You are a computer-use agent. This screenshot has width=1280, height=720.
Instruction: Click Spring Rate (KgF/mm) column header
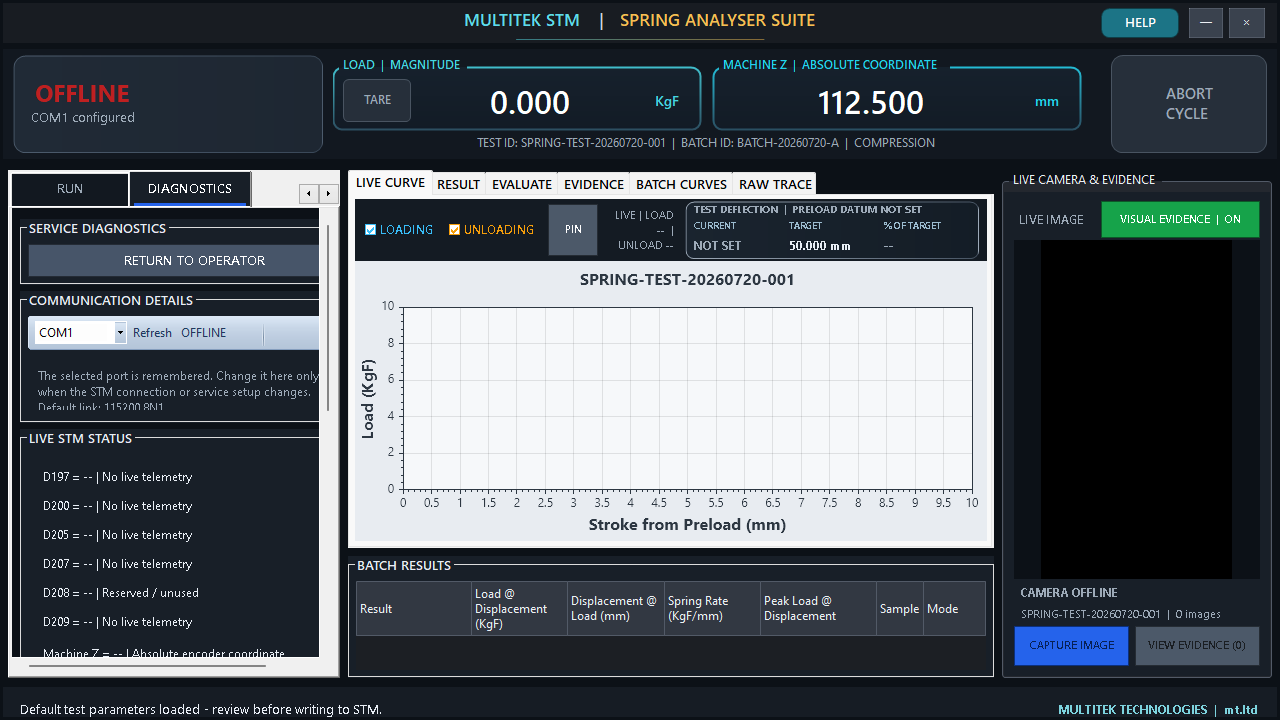click(x=712, y=609)
